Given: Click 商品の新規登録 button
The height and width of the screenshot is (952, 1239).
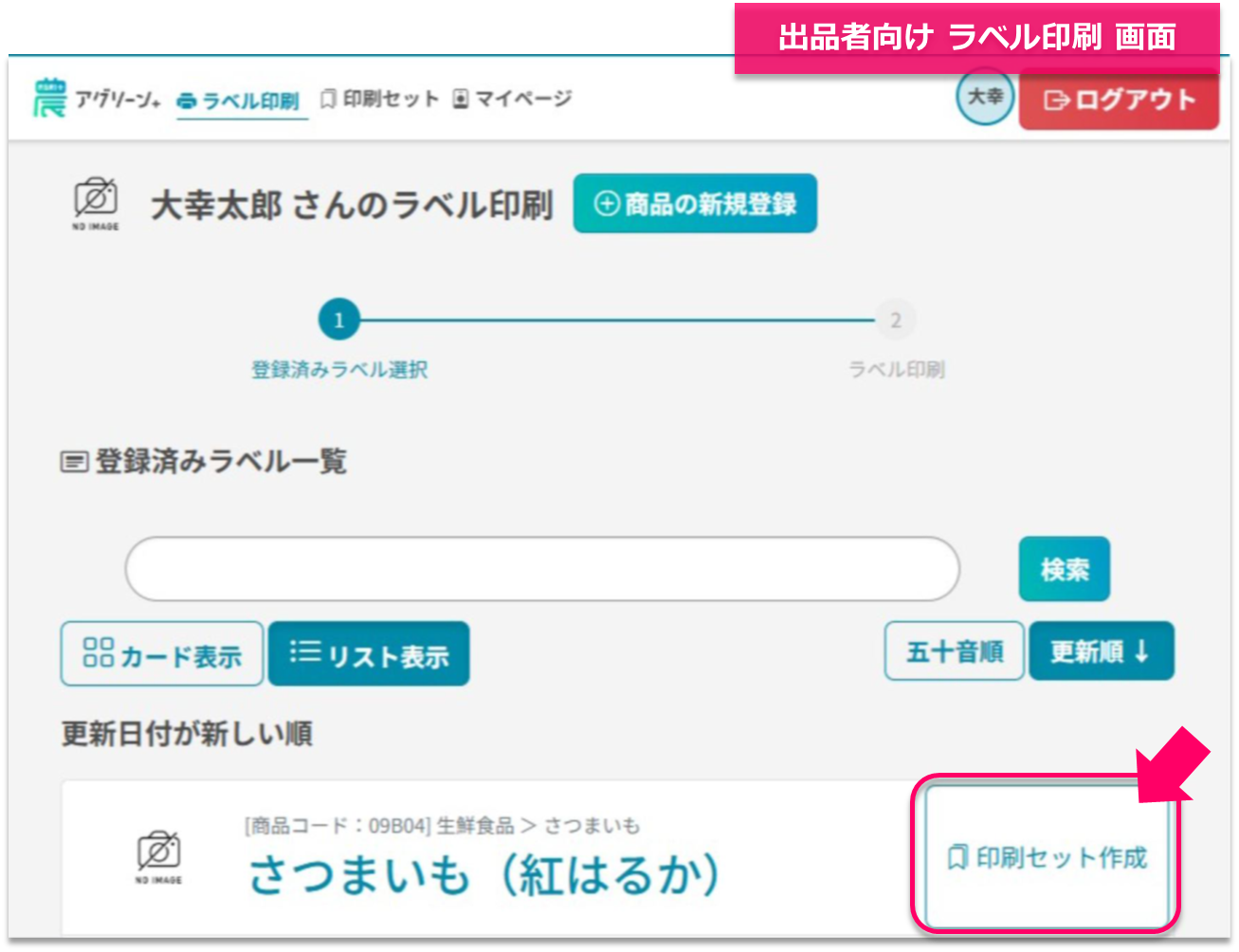Looking at the screenshot, I should (x=695, y=204).
